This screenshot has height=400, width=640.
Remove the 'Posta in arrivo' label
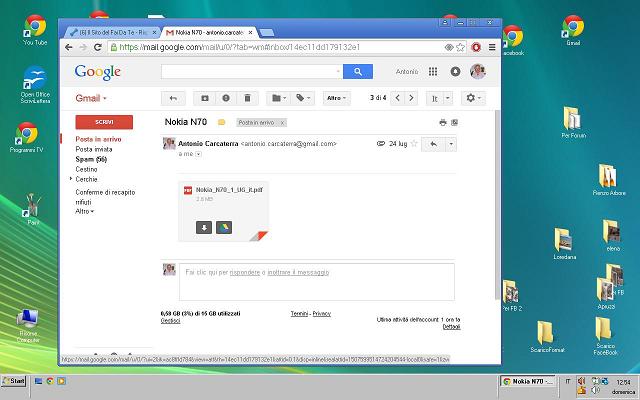[x=283, y=122]
